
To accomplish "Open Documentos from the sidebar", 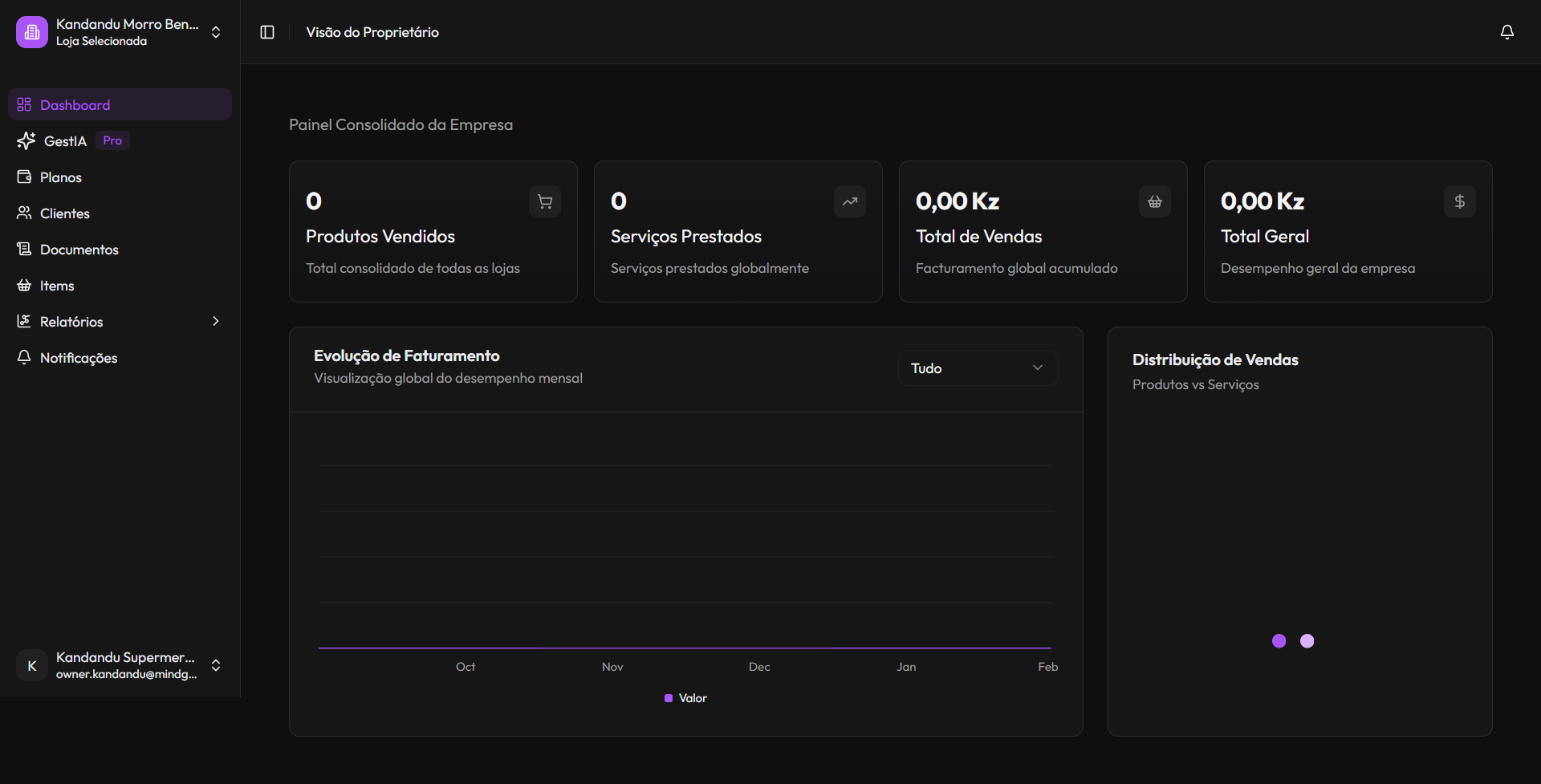I will [79, 250].
